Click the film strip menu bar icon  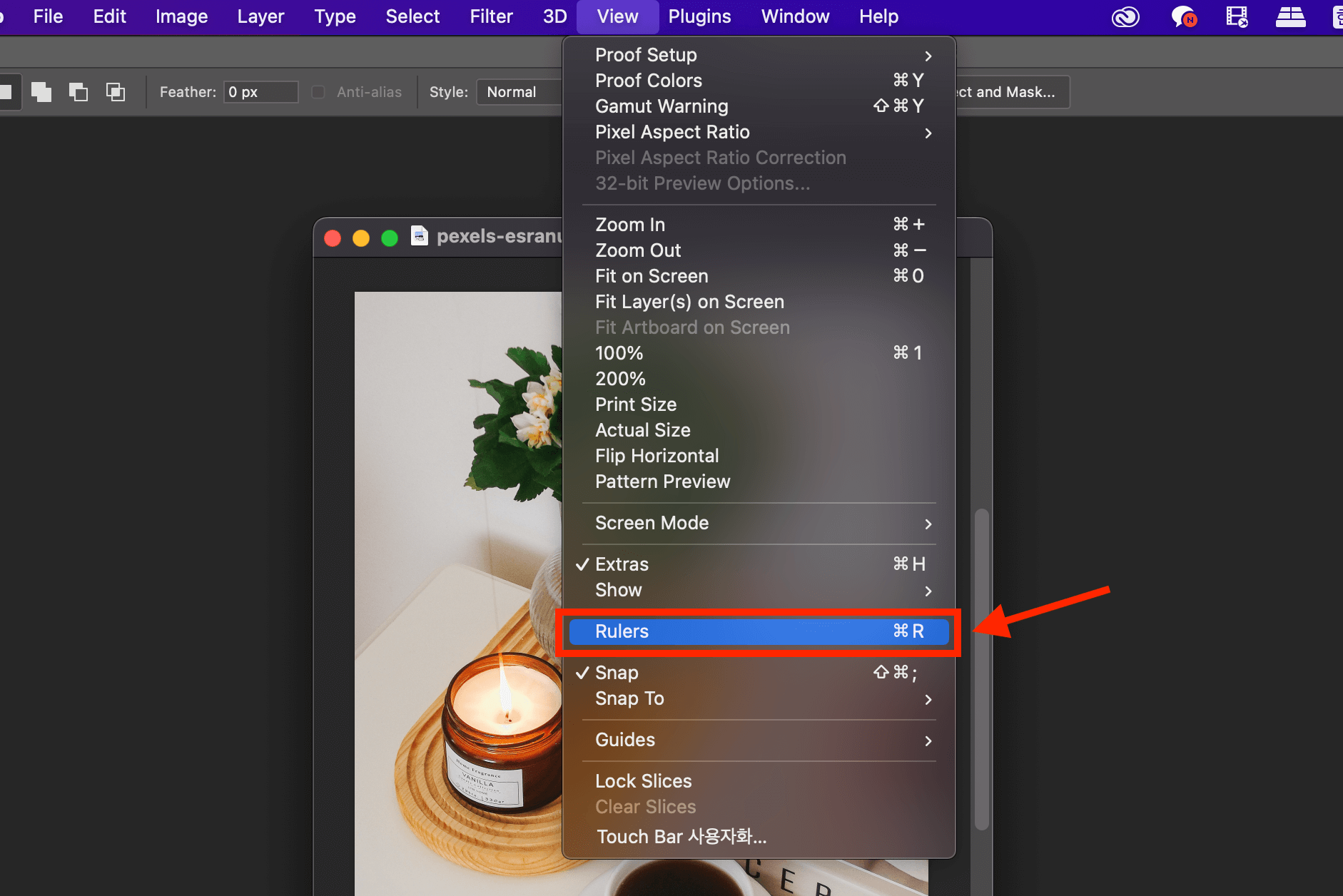point(1237,16)
